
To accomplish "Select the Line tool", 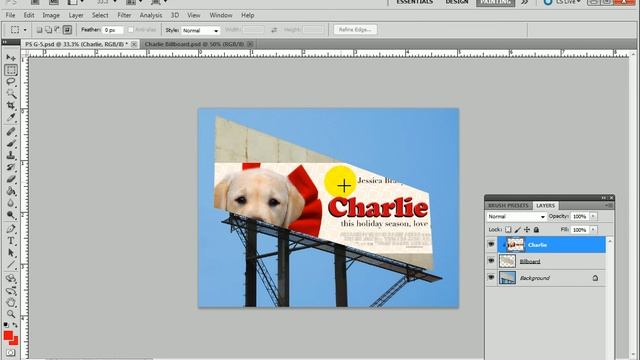I will coord(11,265).
